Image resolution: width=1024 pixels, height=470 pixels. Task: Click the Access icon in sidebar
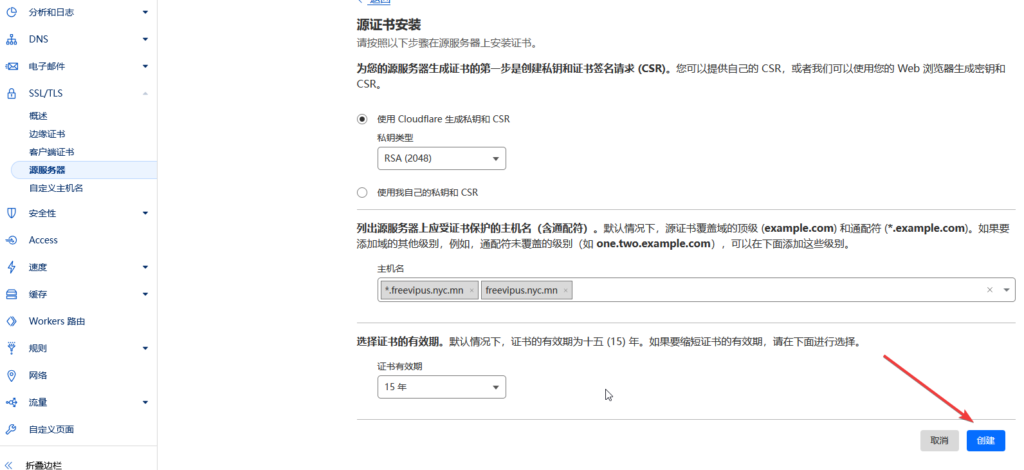click(x=12, y=240)
